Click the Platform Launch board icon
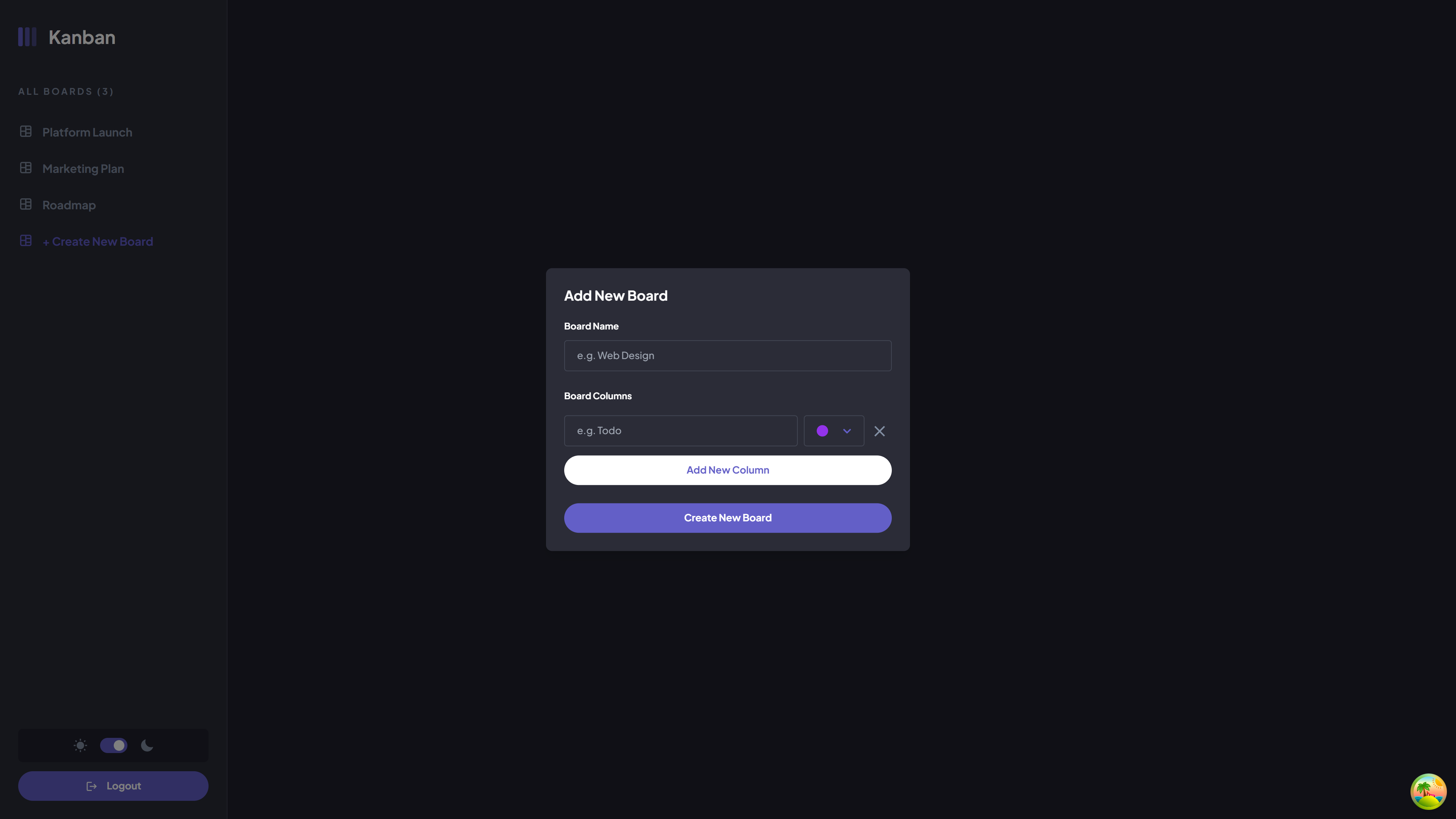 25,131
